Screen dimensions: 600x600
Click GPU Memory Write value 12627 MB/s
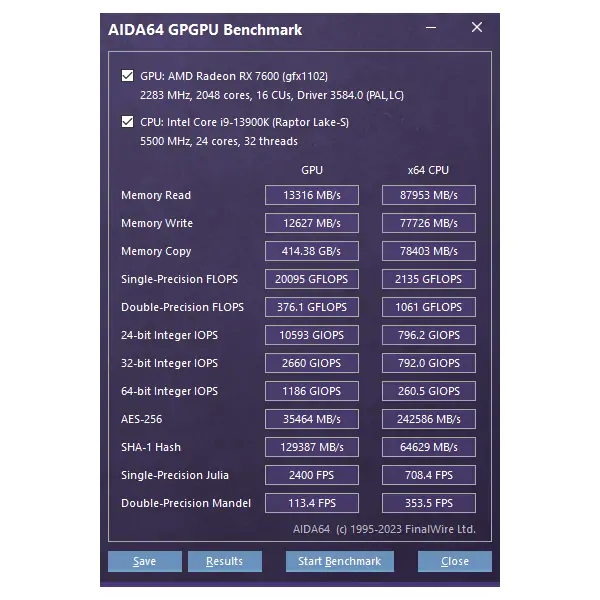(312, 223)
